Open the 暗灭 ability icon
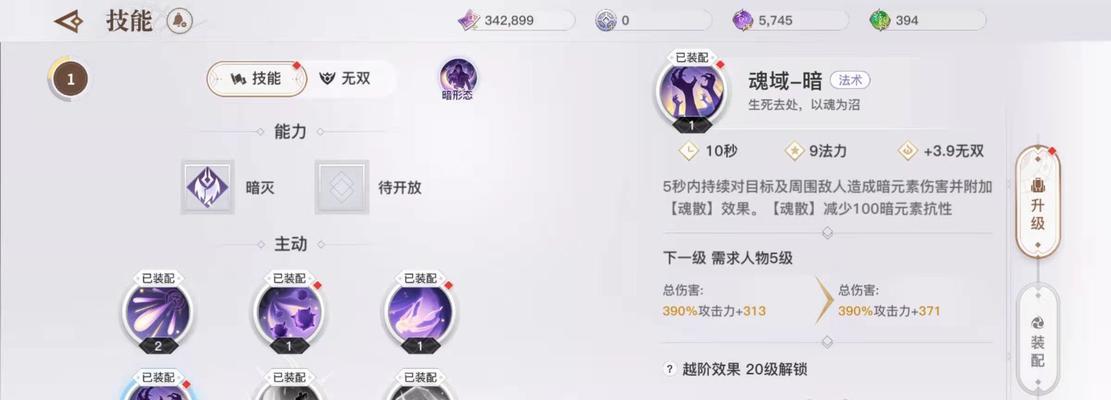 207,187
